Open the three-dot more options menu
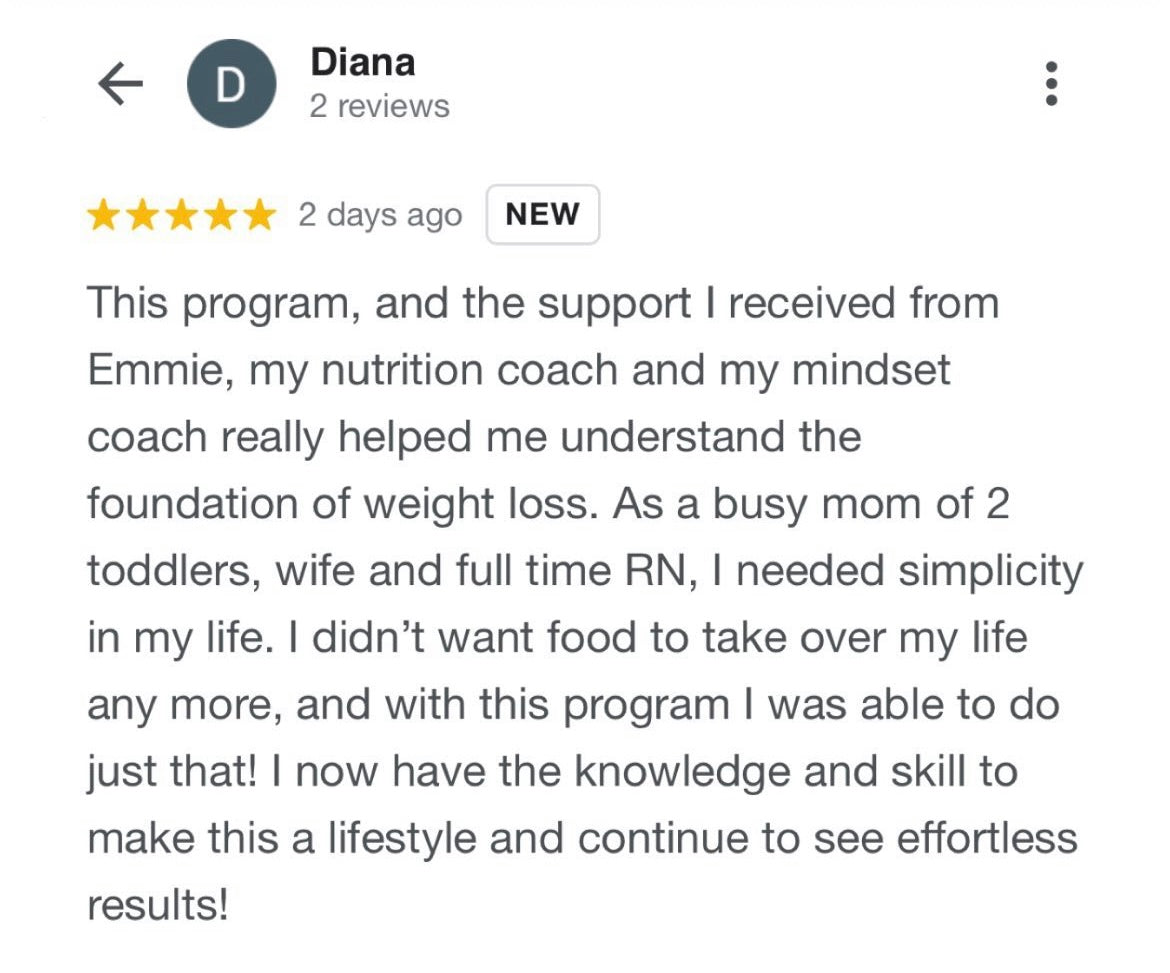This screenshot has width=1170, height=973. [1051, 84]
